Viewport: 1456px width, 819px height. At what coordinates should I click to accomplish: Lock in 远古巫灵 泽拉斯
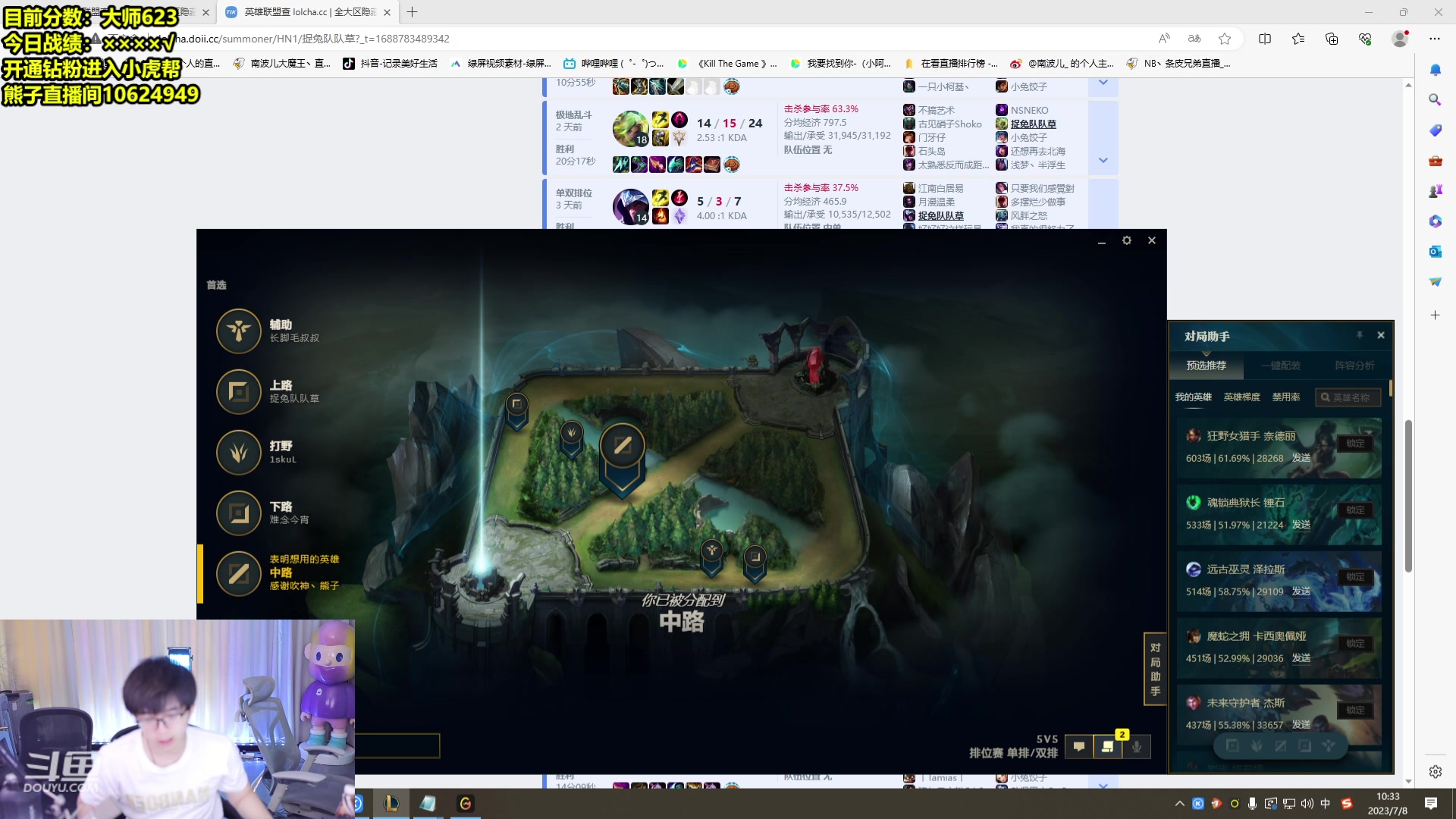click(1355, 577)
